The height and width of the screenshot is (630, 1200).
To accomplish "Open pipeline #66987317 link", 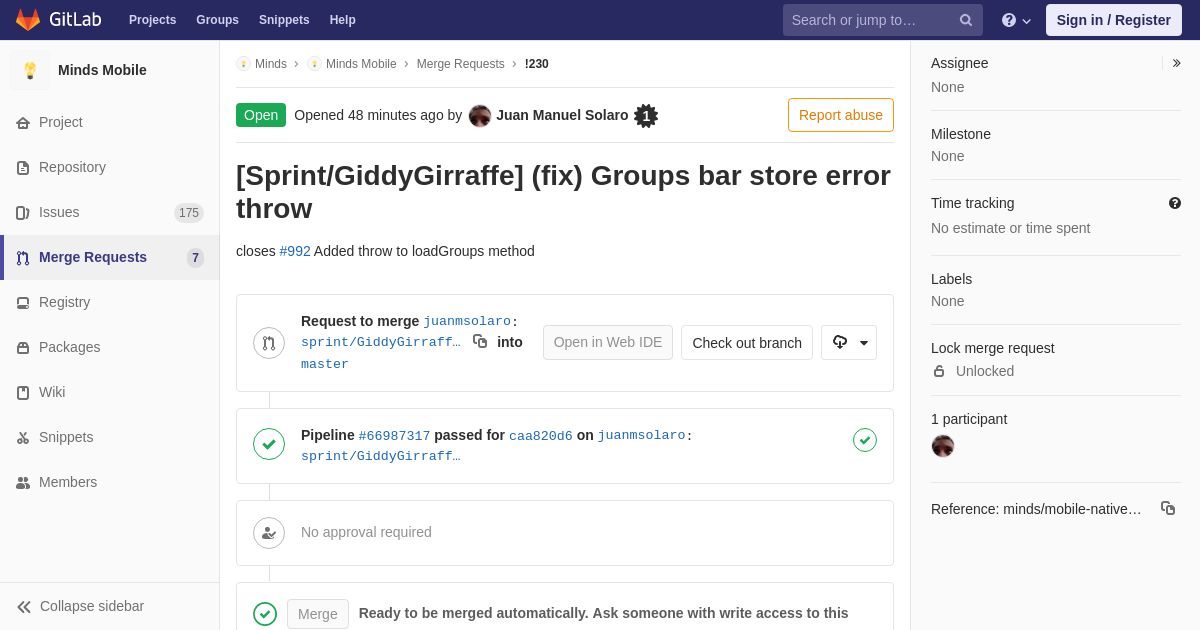I will [x=394, y=436].
